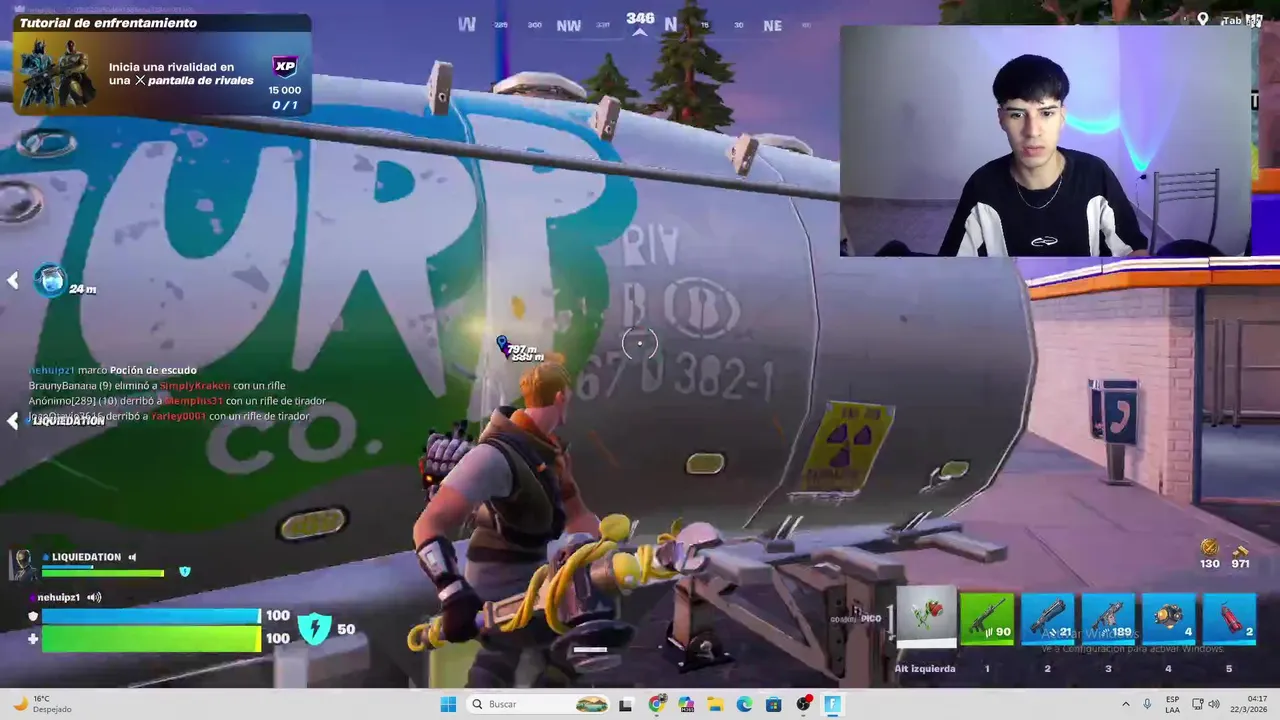
Task: Open Microsoft Edge from the taskbar
Action: click(x=744, y=704)
